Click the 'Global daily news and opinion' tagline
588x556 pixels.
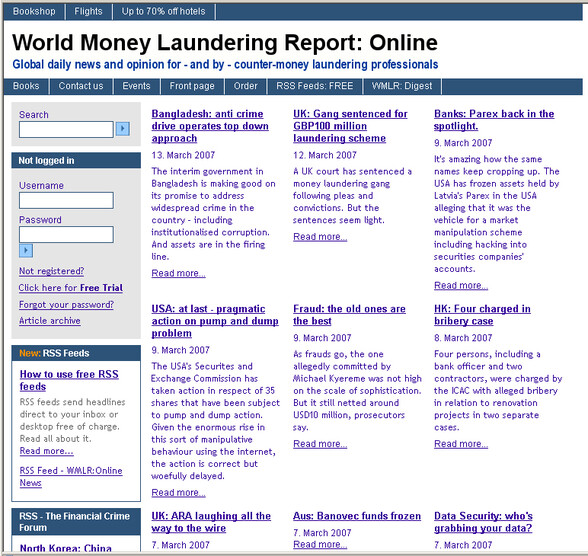point(225,64)
